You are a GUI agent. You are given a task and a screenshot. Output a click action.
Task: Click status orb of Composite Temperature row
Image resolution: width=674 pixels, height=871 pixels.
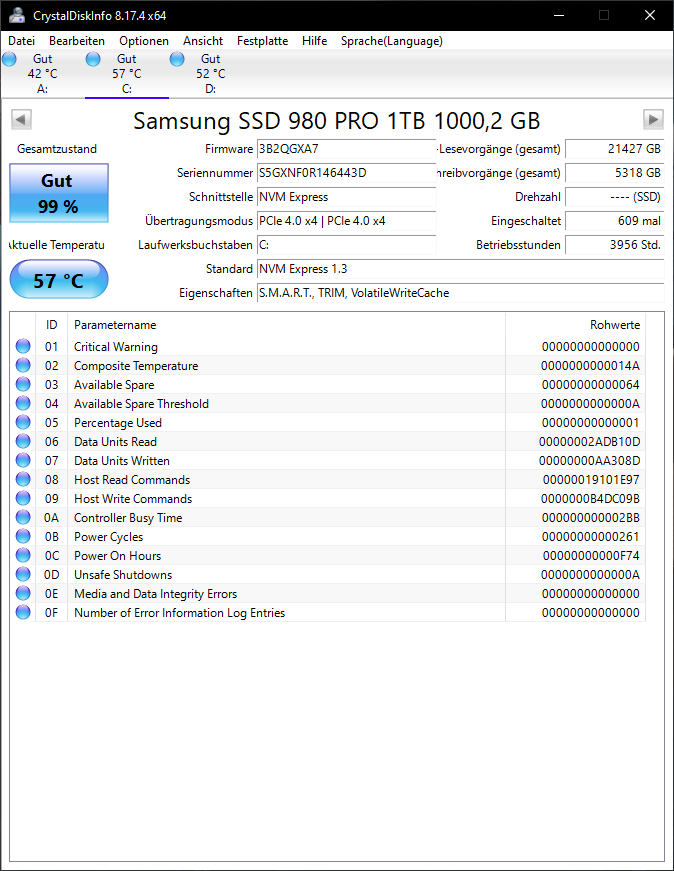[x=23, y=365]
